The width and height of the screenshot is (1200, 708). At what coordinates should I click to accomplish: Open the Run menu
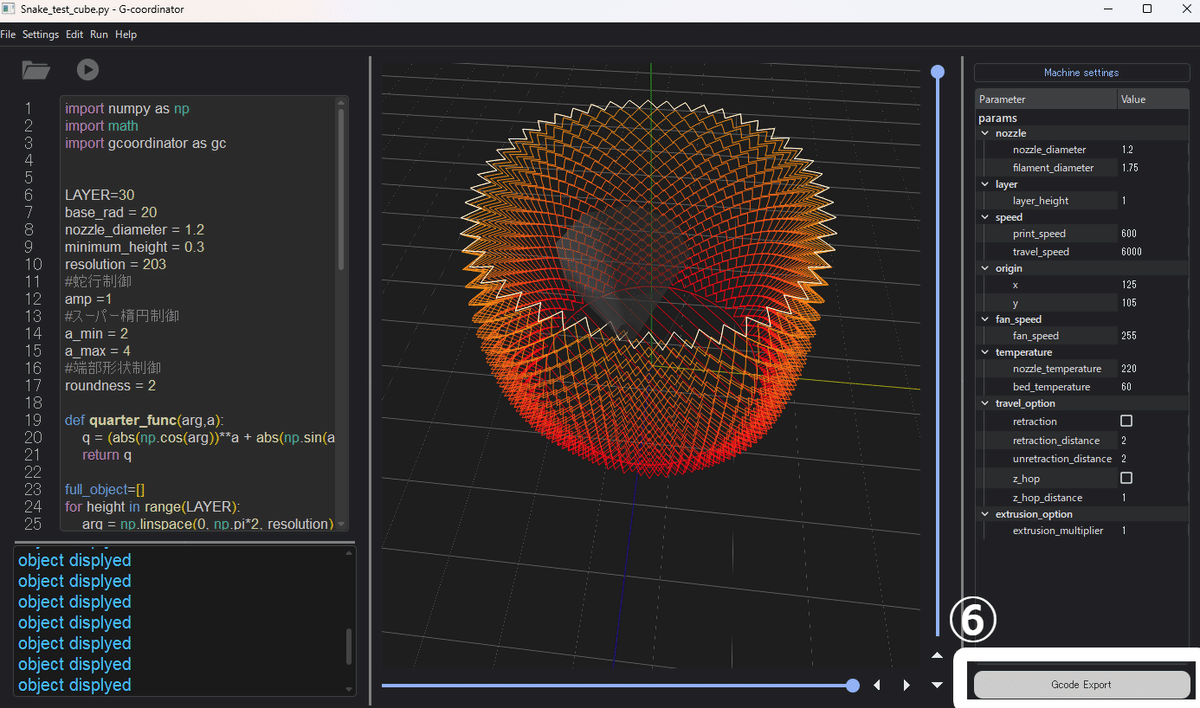click(x=99, y=34)
